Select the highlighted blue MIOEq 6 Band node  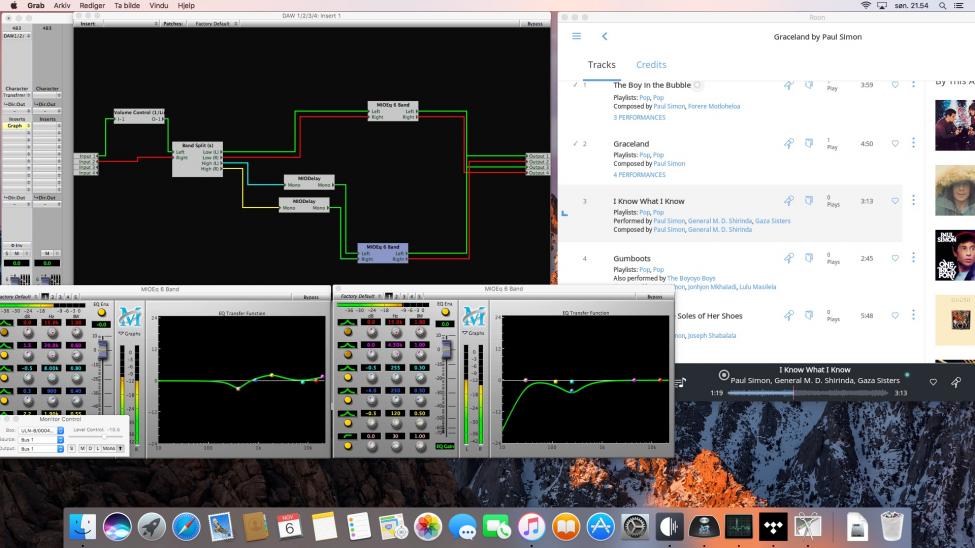(x=382, y=253)
